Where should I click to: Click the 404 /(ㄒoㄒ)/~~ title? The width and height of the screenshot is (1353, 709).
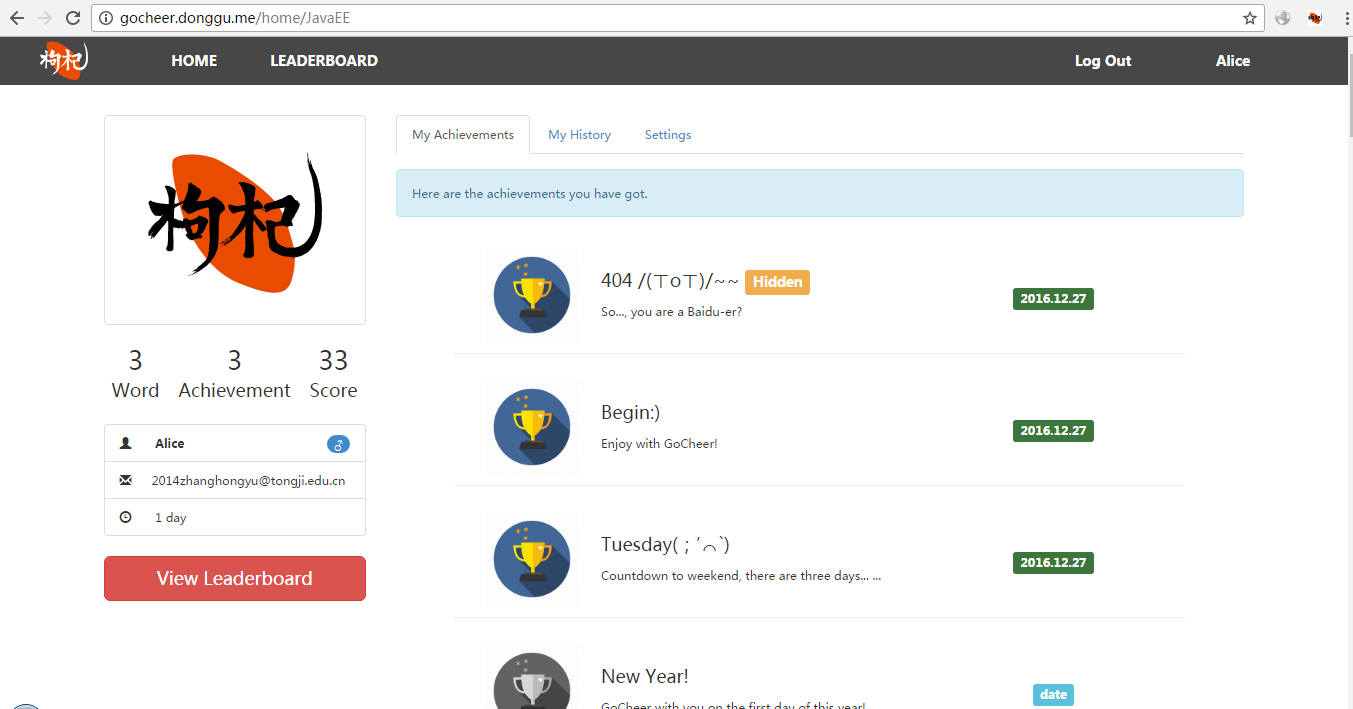click(x=670, y=281)
